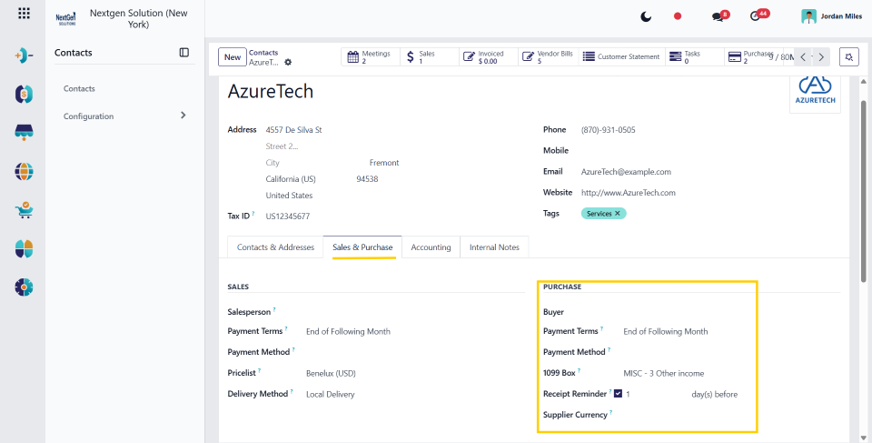Go to next record arrow
Image resolution: width=872 pixels, height=443 pixels.
(x=821, y=57)
